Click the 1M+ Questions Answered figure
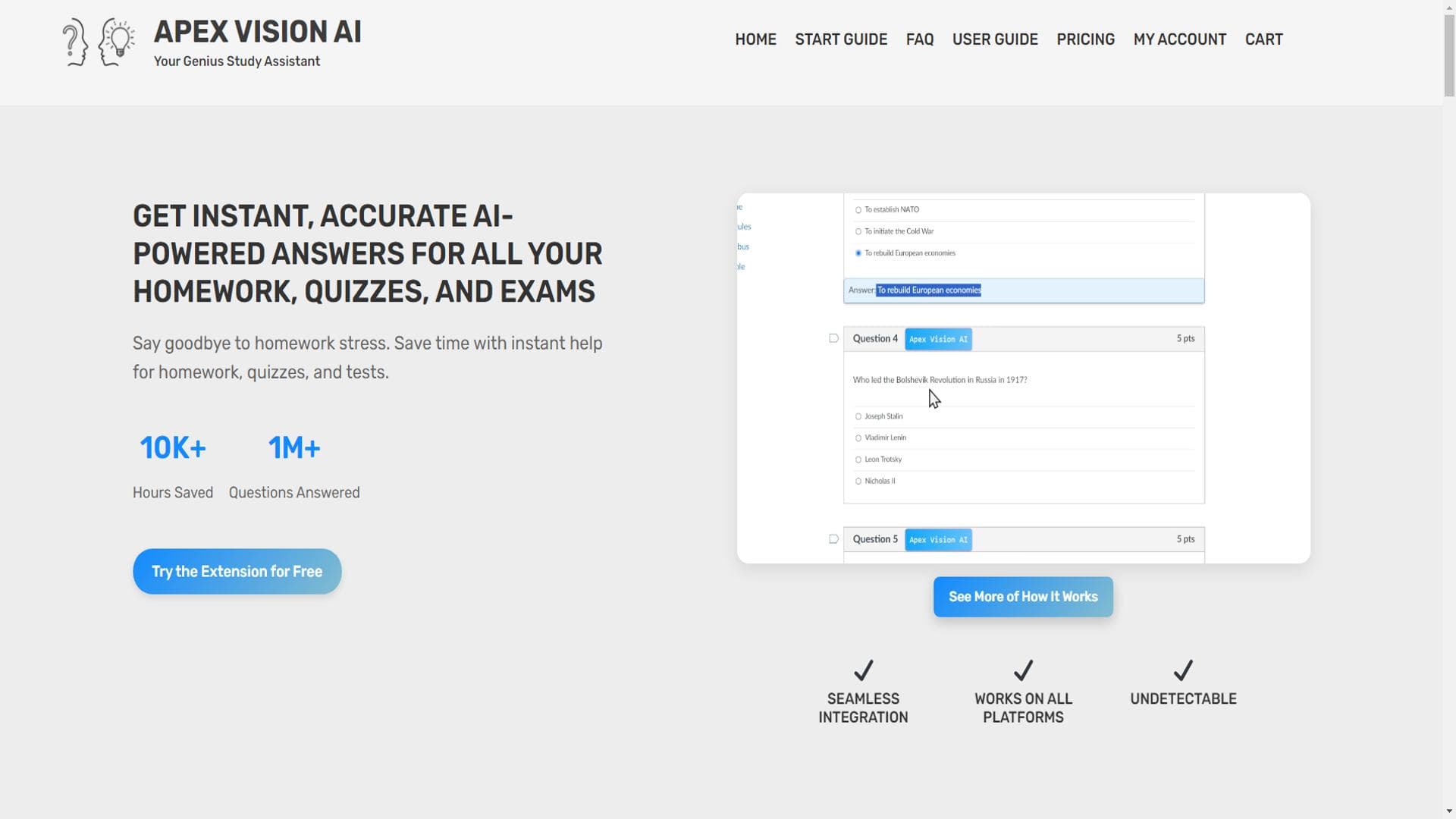Screen dimensions: 1456x819 click(294, 448)
